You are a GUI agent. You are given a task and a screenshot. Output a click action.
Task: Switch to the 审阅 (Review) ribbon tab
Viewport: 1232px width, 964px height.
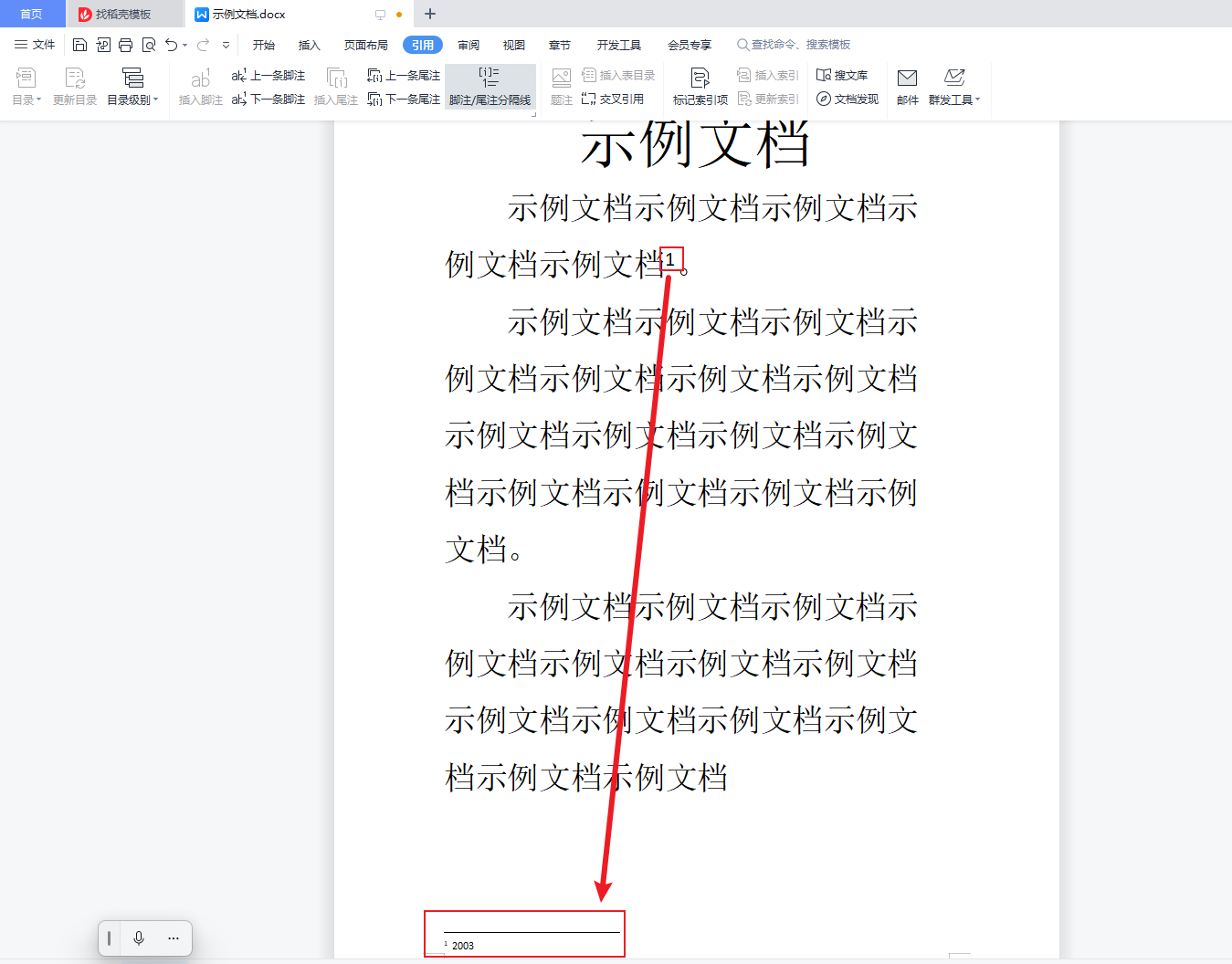469,44
